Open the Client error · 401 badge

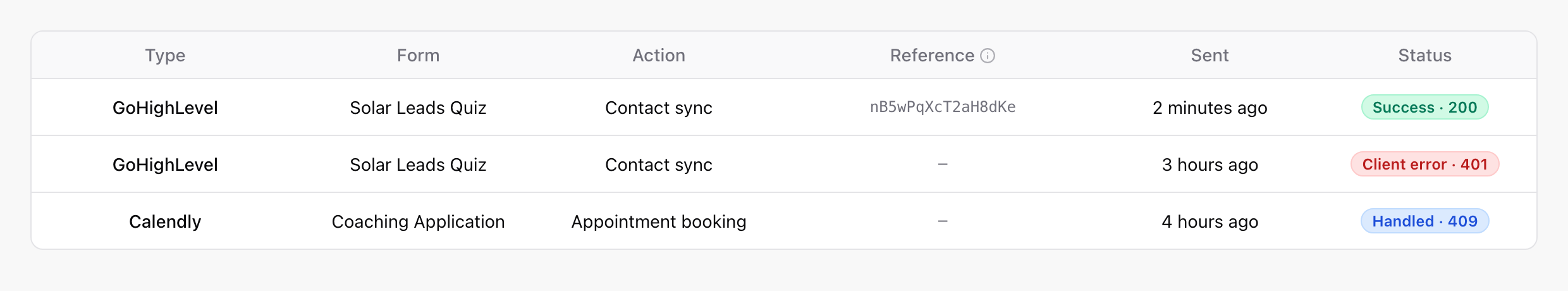[x=1424, y=164]
